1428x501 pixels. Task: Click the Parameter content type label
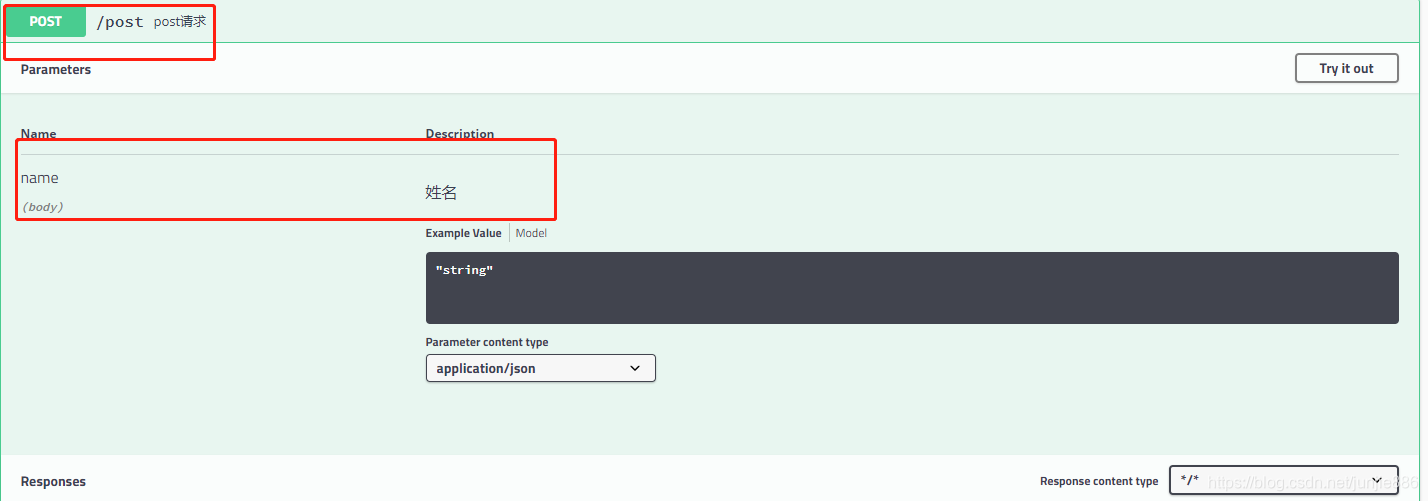[x=487, y=342]
